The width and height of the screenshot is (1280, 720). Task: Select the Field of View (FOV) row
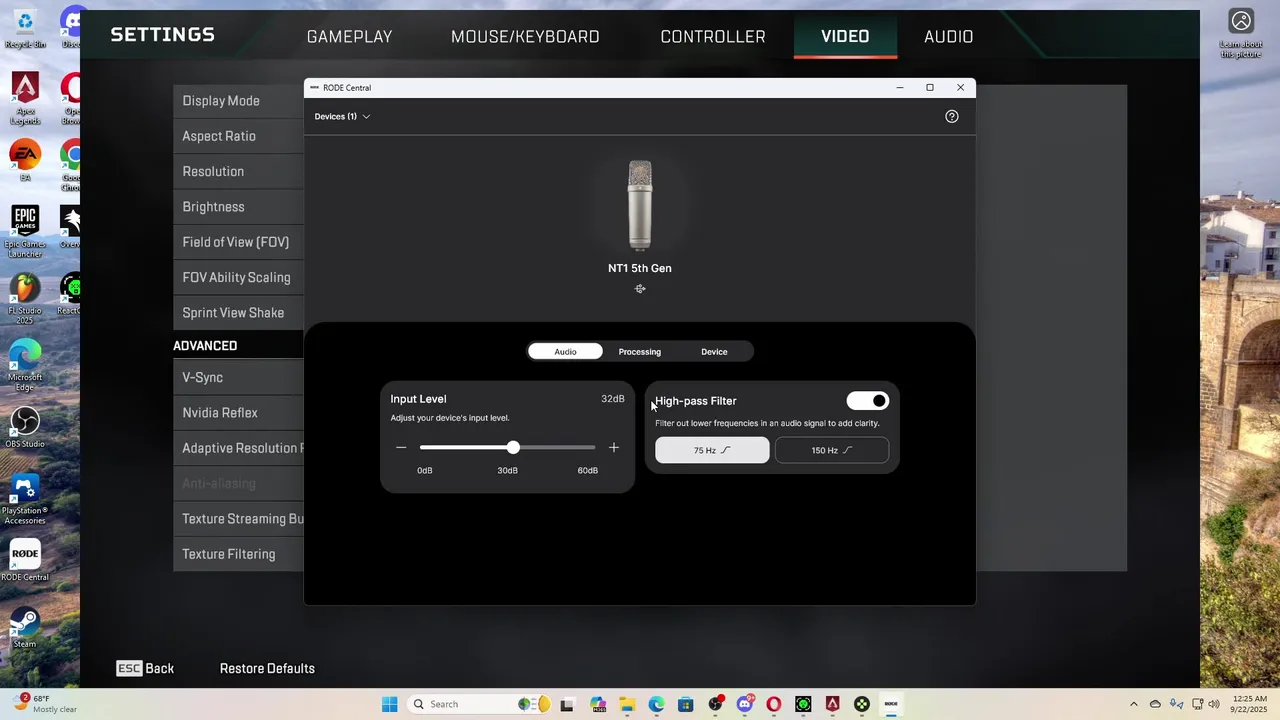(x=238, y=242)
